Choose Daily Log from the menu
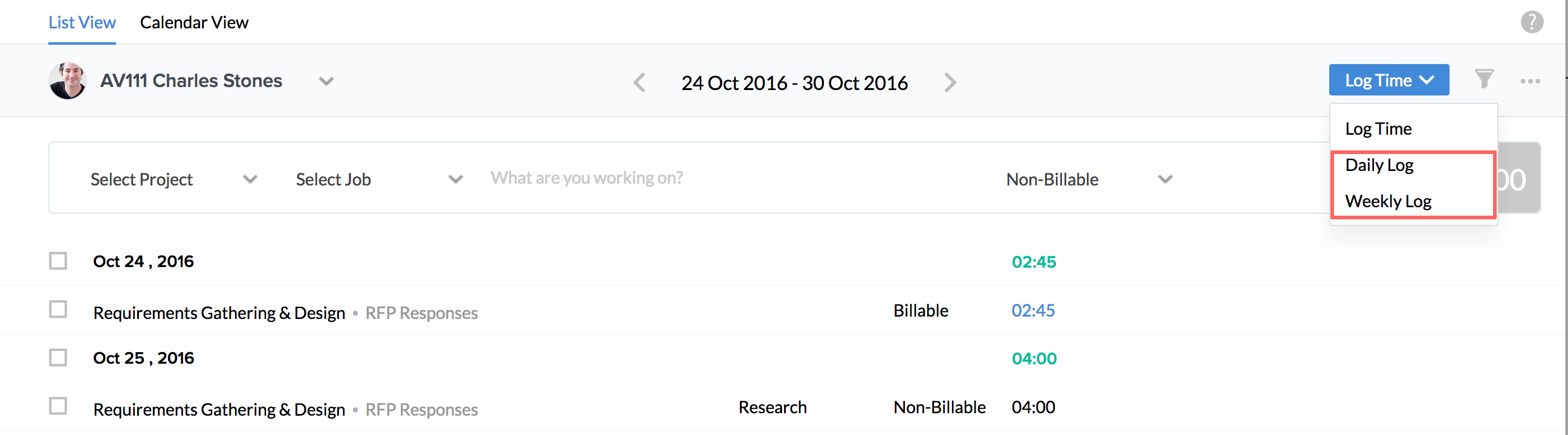1568x435 pixels. click(1379, 165)
